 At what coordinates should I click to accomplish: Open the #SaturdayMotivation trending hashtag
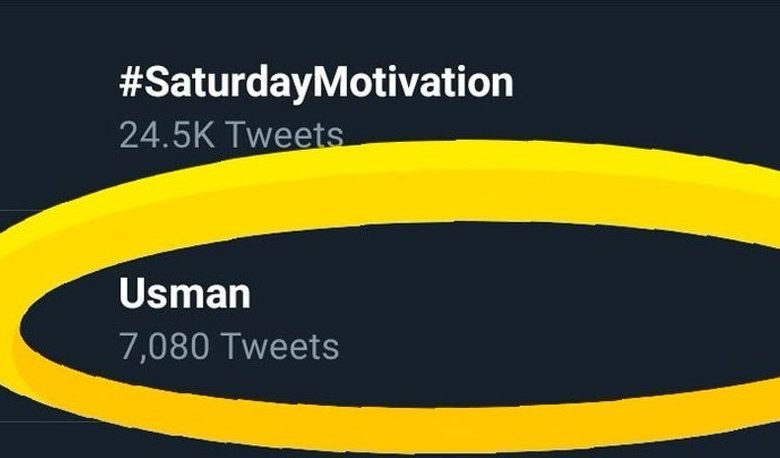coord(315,82)
